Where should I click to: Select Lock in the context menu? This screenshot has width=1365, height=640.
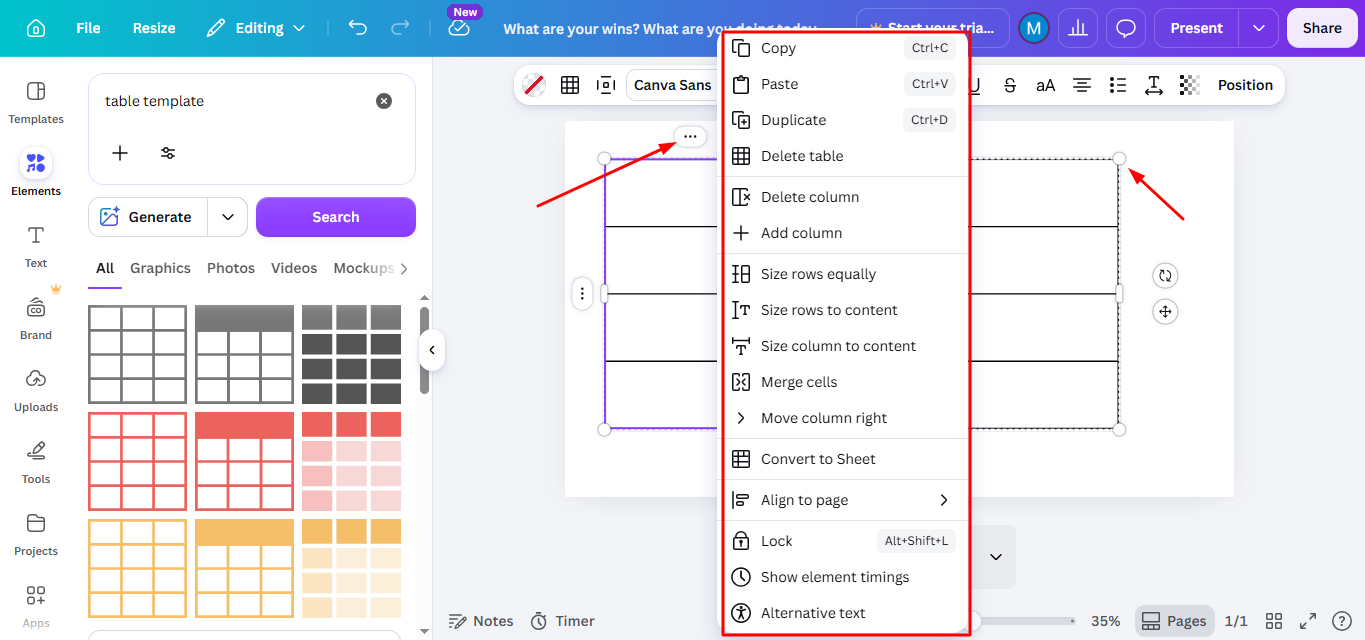tap(845, 541)
